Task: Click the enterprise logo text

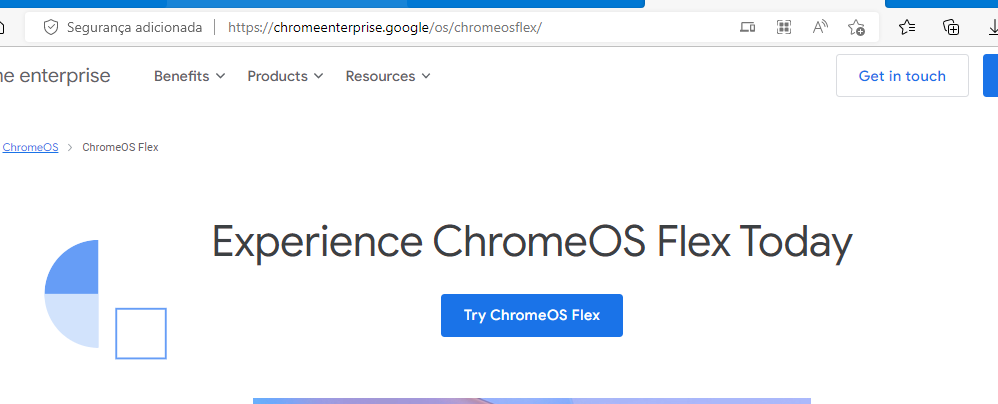Action: tap(55, 76)
